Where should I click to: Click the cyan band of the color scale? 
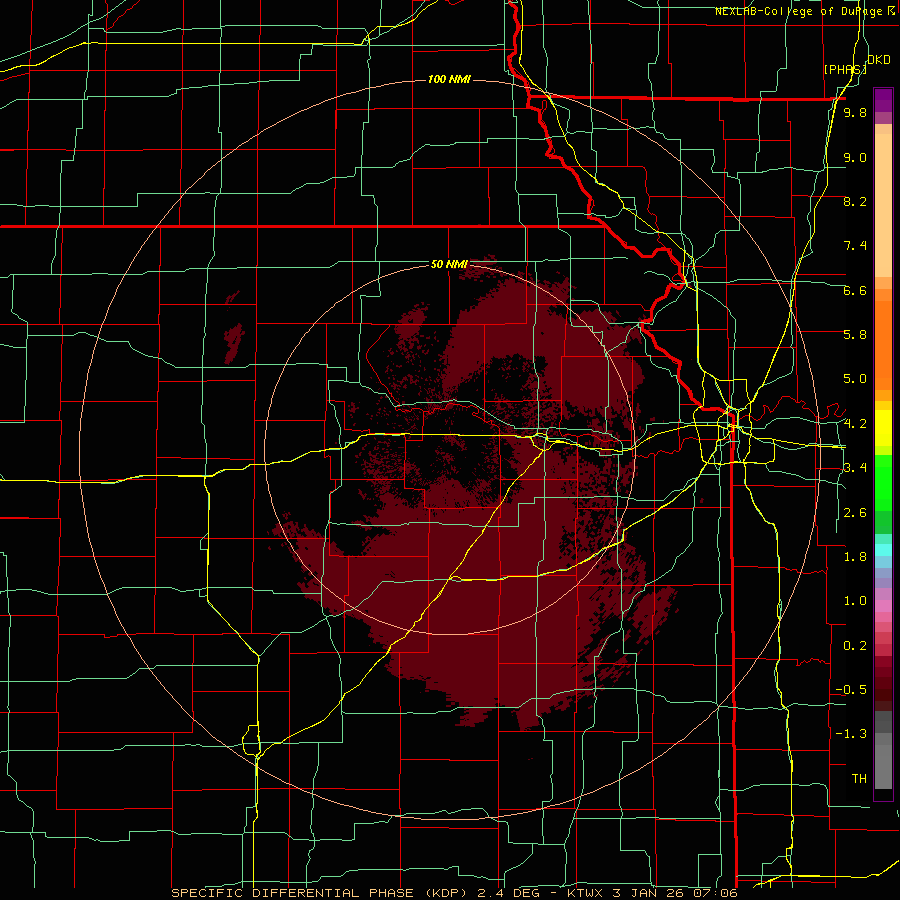(883, 549)
